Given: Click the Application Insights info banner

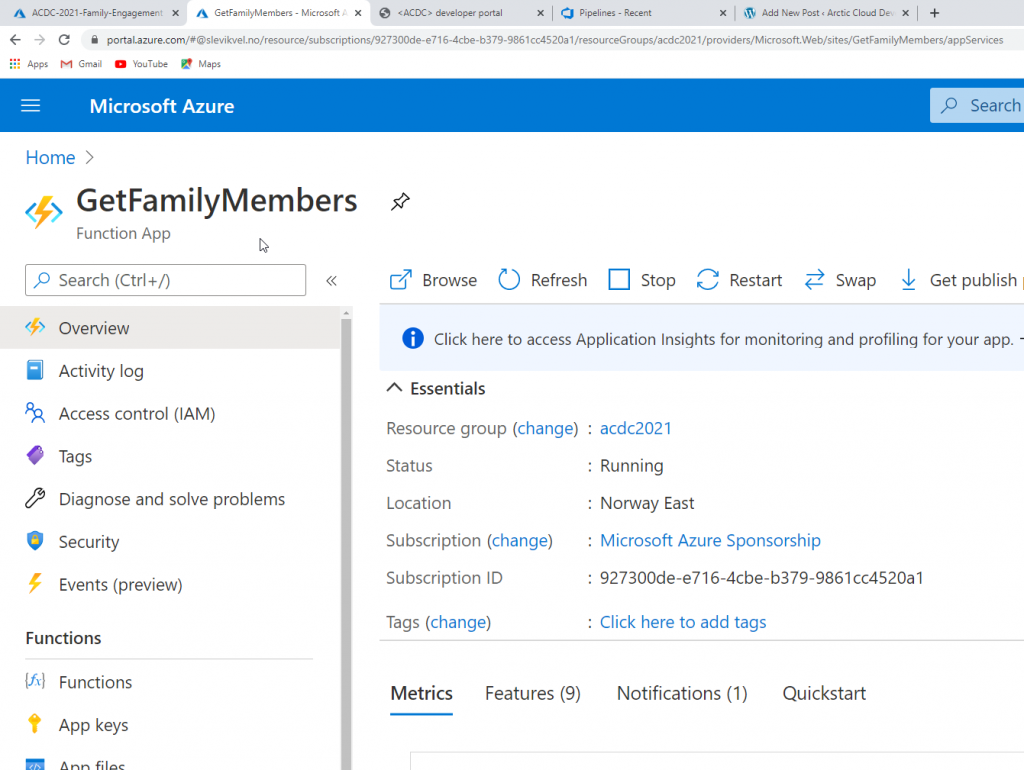Looking at the screenshot, I should pos(701,339).
